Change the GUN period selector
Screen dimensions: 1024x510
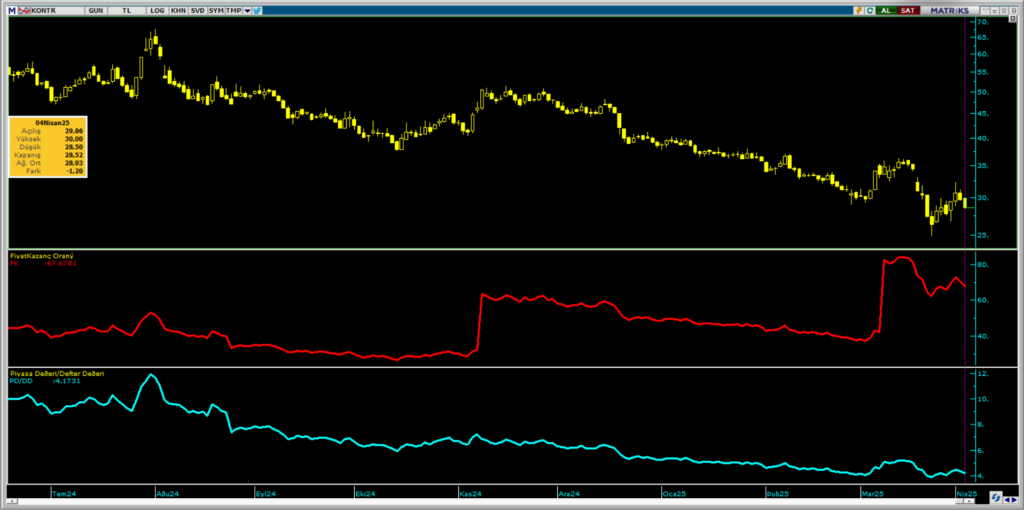[95, 10]
